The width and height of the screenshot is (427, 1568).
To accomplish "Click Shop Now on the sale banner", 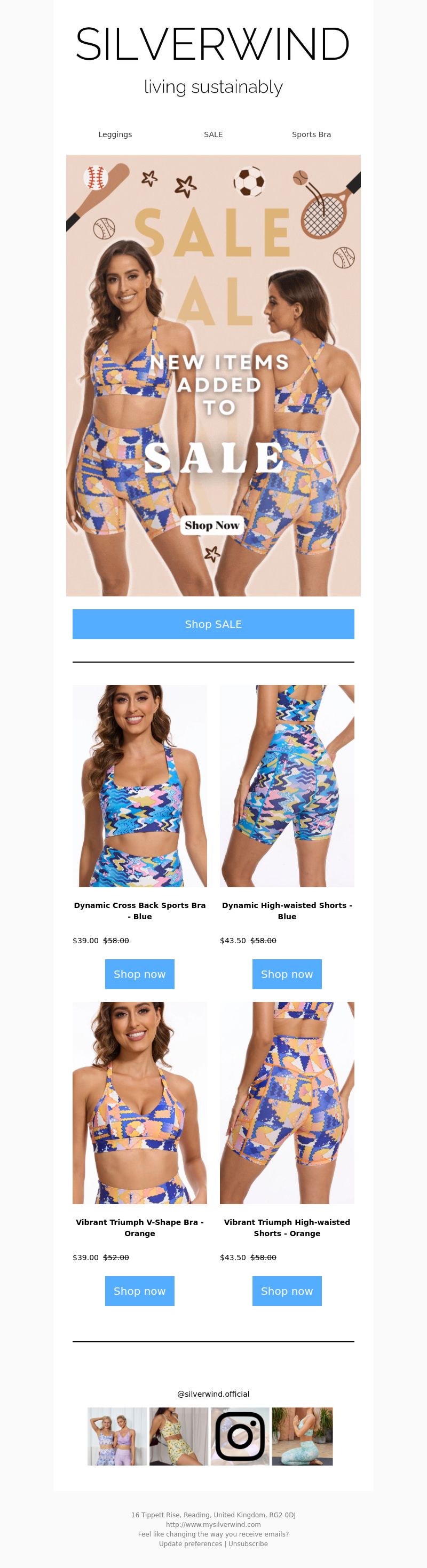I will tap(211, 524).
